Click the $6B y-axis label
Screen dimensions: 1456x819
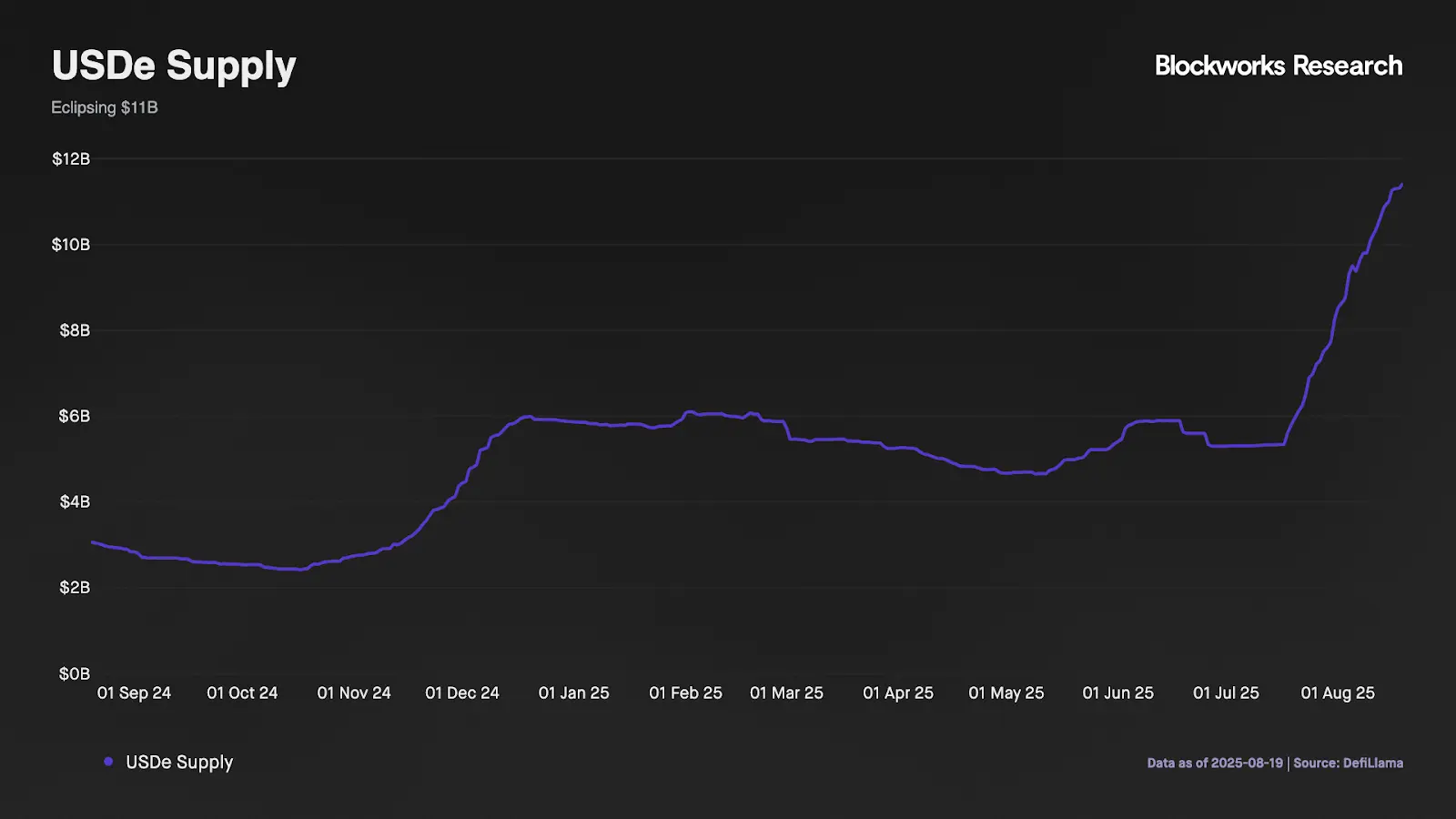pos(75,416)
